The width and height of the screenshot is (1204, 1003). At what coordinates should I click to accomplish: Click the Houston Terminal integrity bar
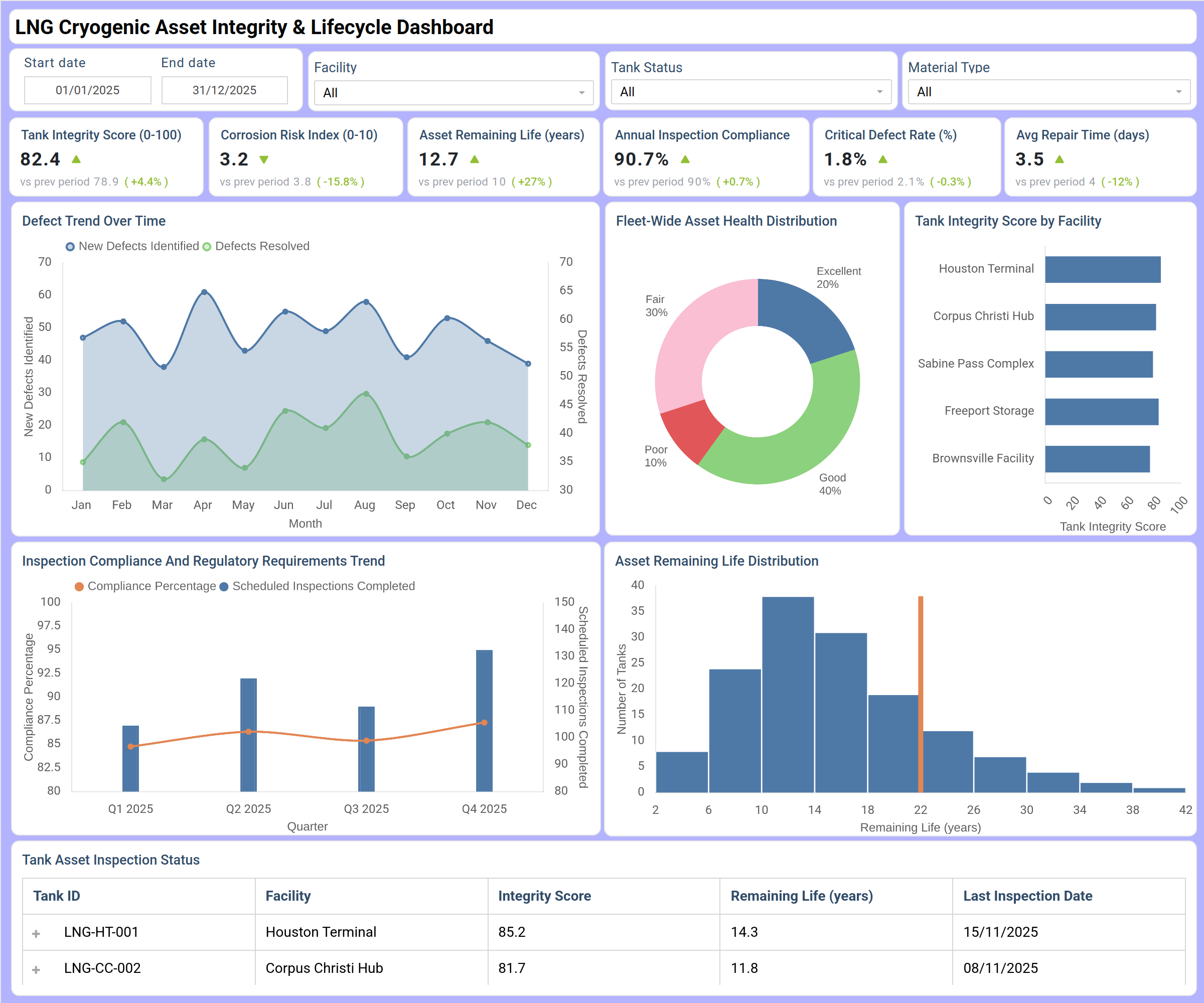(x=1103, y=269)
